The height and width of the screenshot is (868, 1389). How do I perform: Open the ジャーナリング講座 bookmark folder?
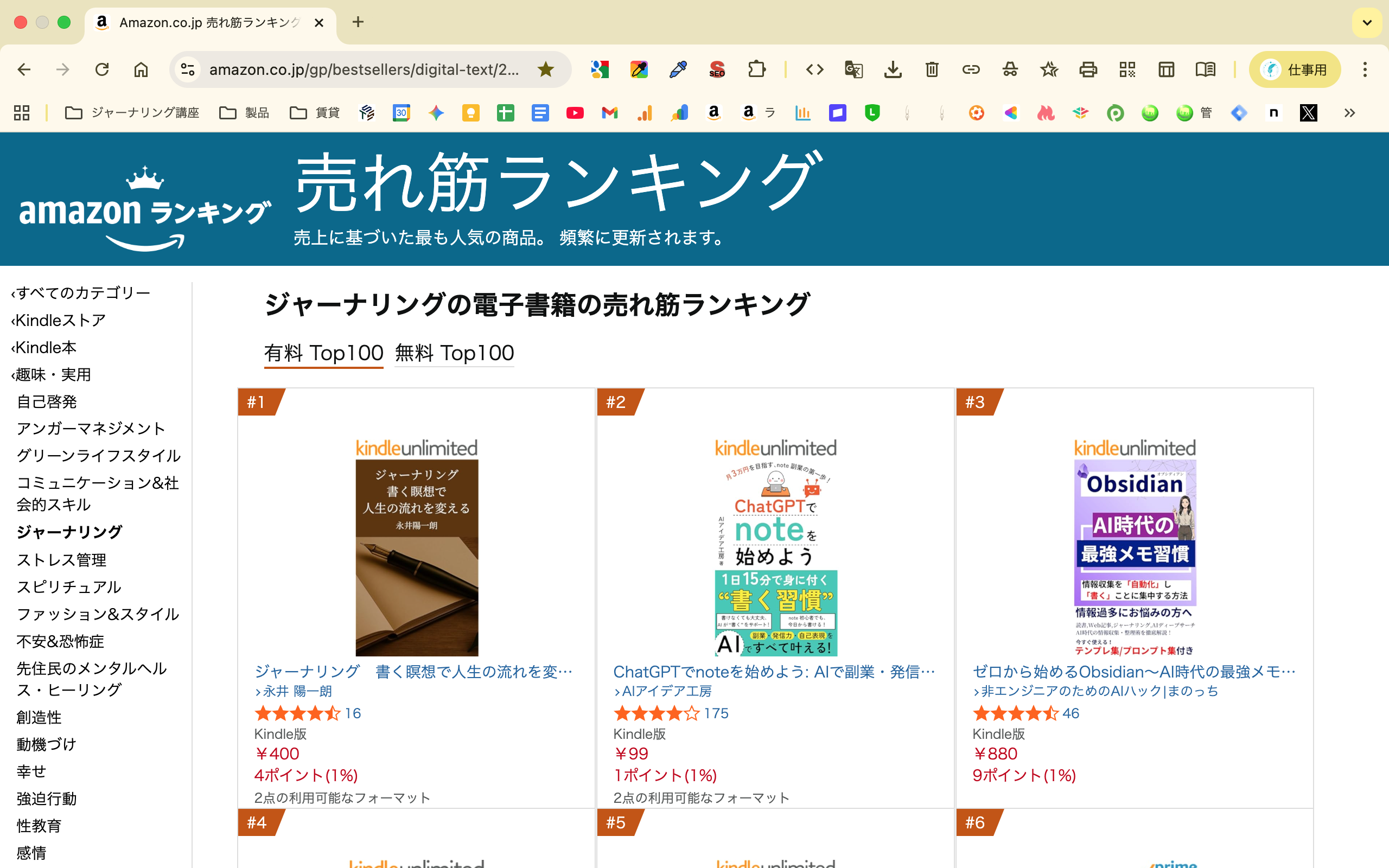click(132, 112)
